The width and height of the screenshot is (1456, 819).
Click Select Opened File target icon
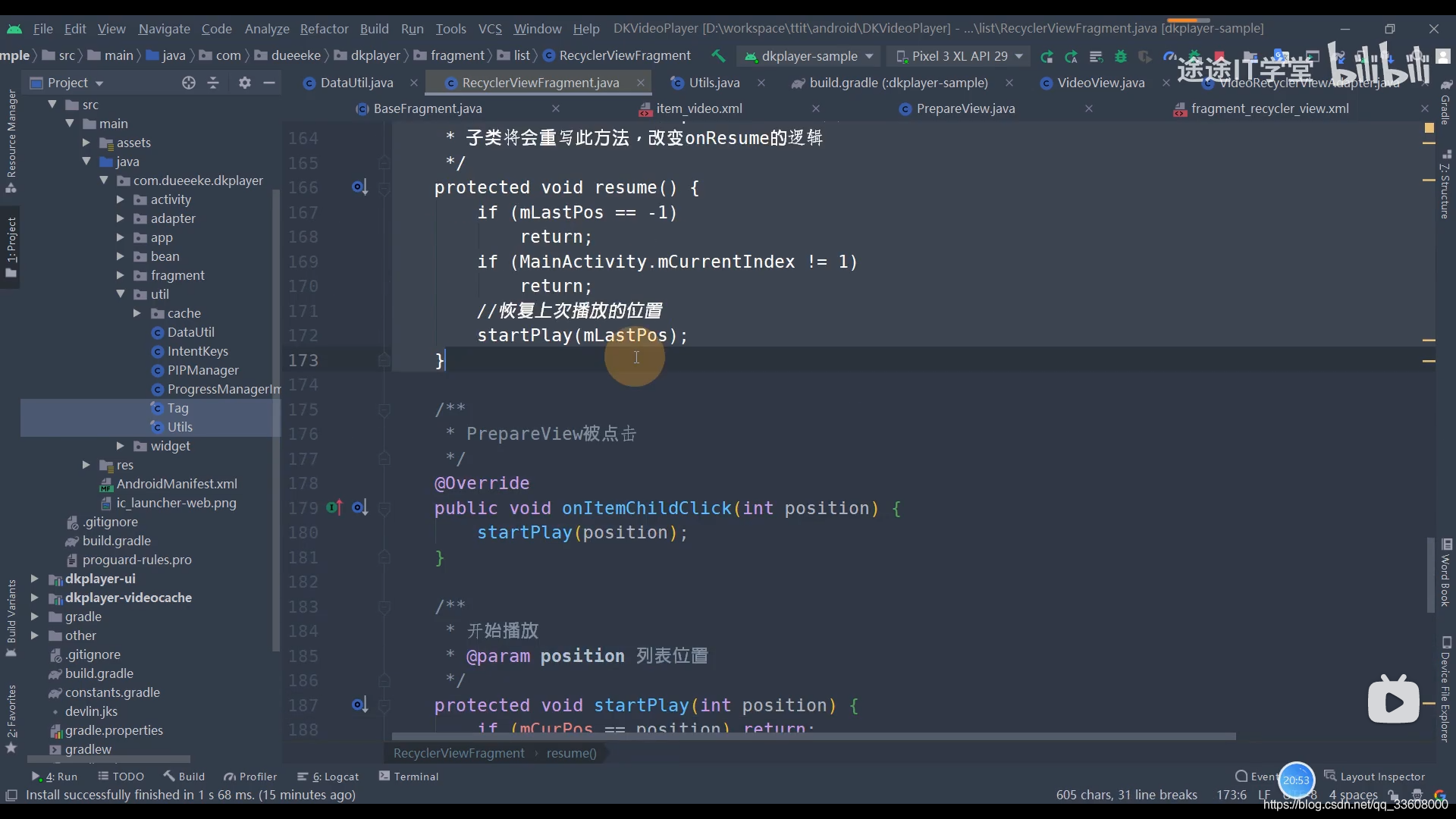pos(189,83)
